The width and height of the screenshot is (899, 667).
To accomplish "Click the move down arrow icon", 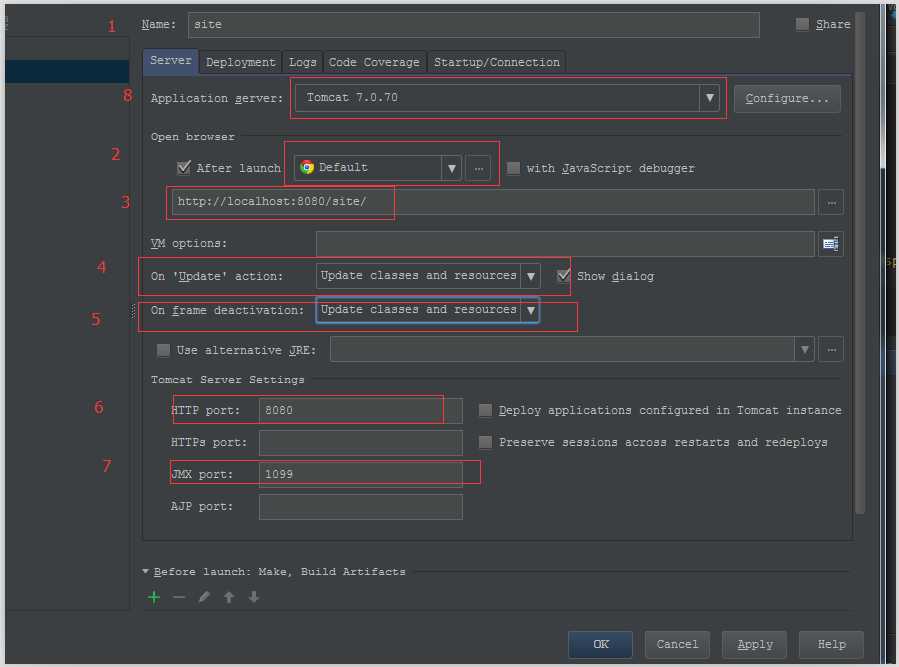I will click(253, 597).
